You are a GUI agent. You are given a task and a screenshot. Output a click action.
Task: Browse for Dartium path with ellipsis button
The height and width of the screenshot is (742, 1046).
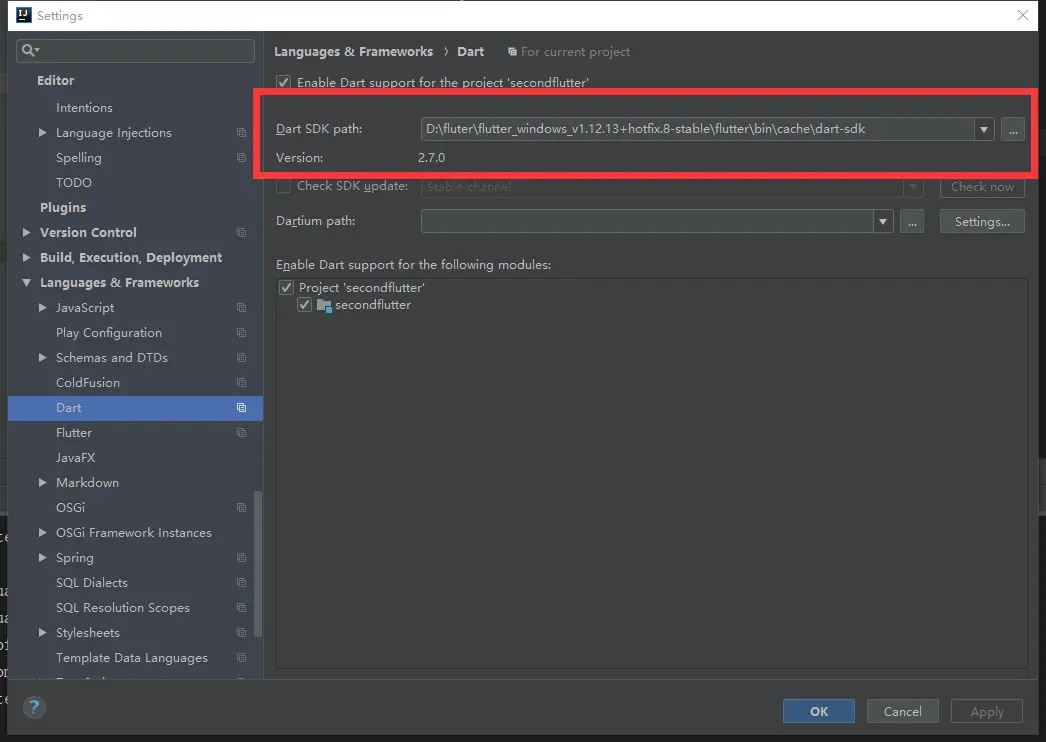tap(912, 222)
